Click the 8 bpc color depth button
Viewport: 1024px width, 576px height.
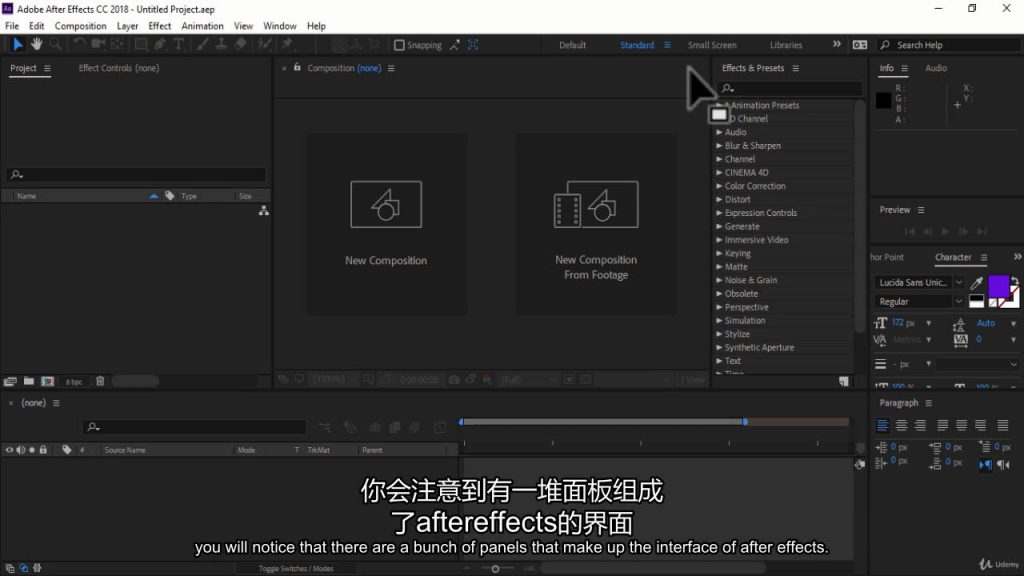(x=74, y=382)
